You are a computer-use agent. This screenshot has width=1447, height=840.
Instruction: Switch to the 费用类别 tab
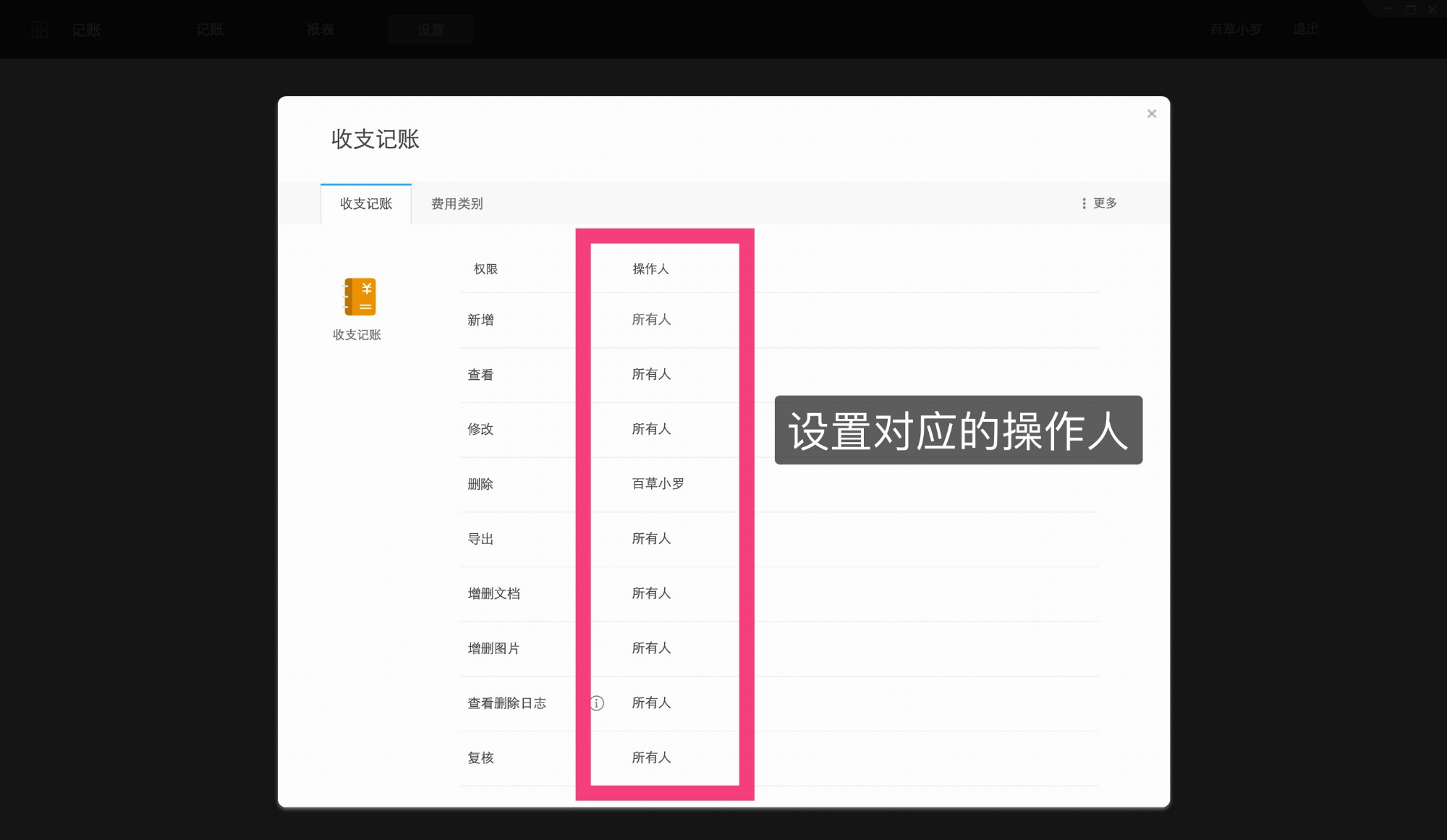tap(457, 204)
